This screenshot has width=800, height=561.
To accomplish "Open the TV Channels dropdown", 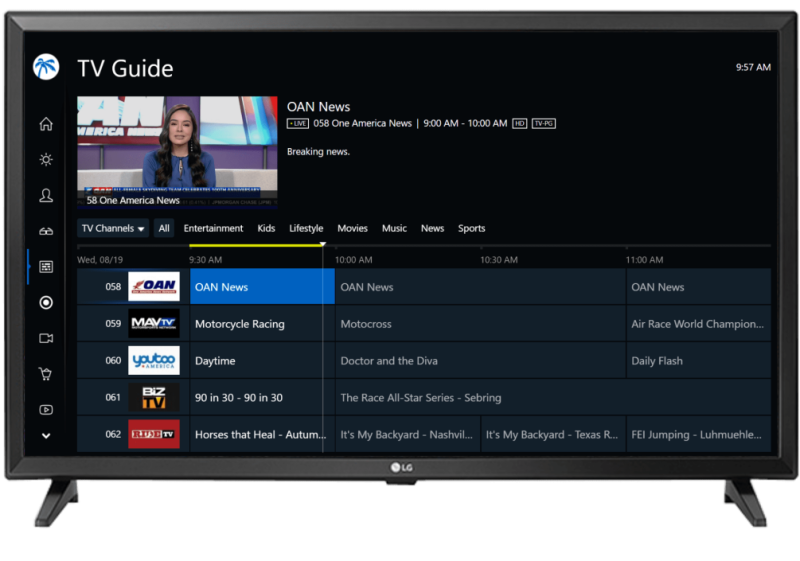I will tap(113, 228).
